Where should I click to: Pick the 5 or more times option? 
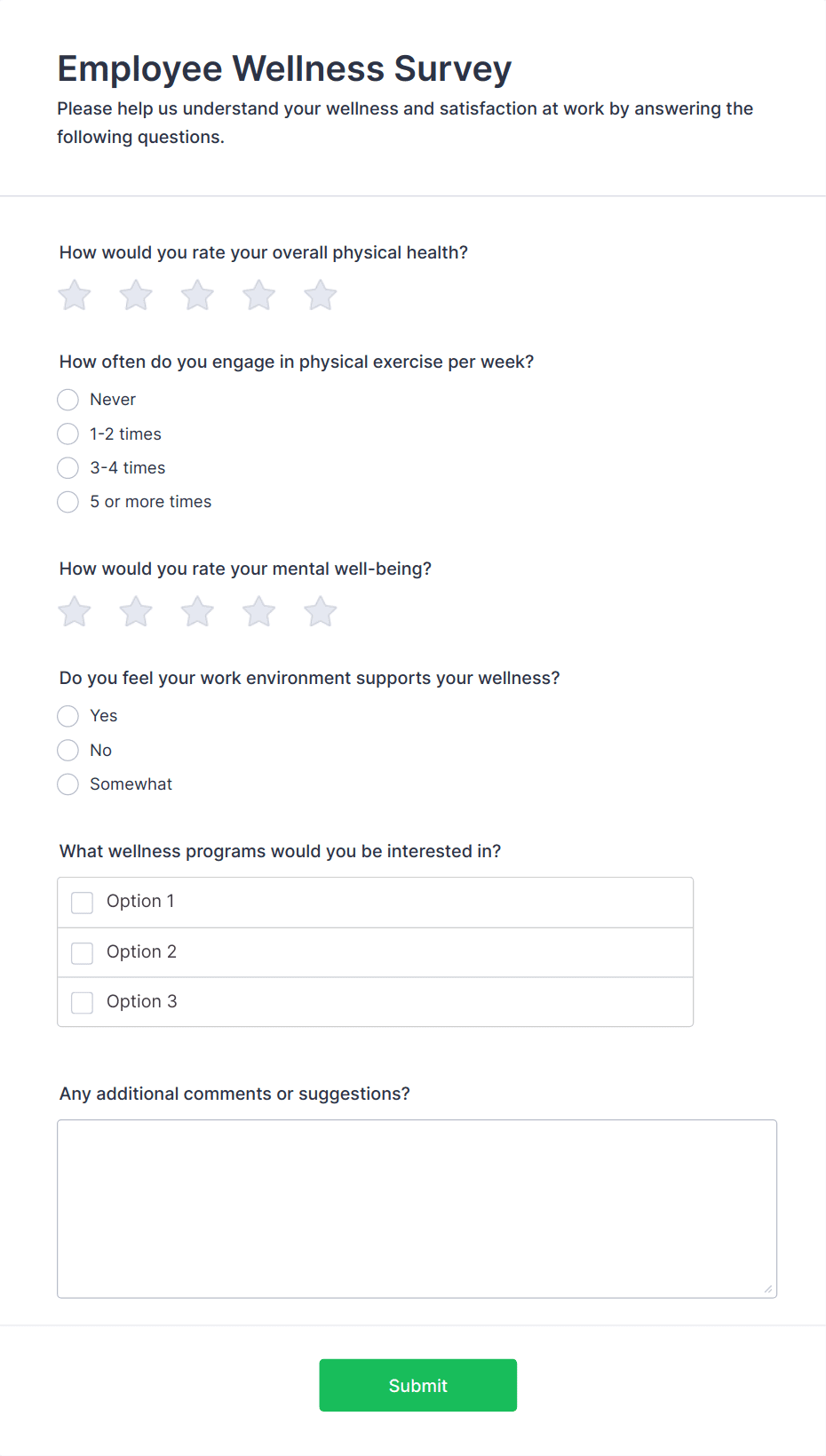click(68, 502)
